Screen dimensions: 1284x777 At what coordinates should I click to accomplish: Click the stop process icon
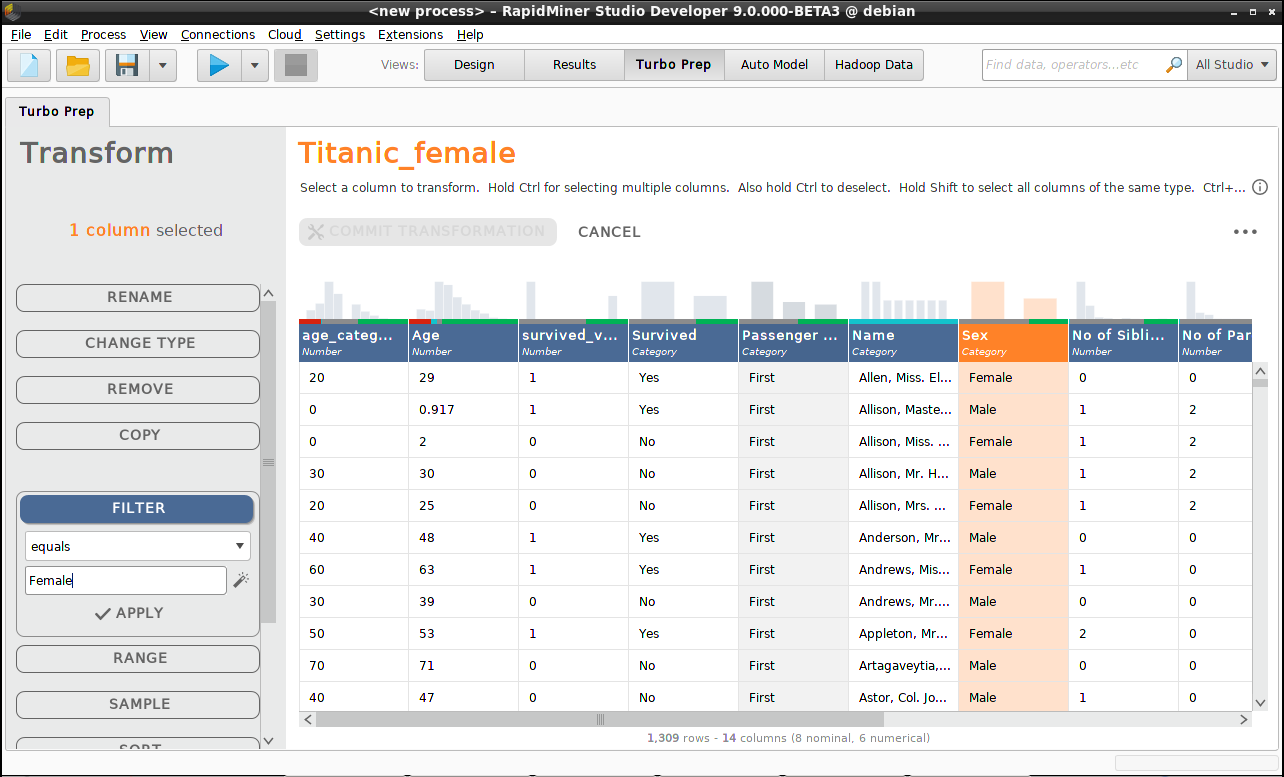tap(296, 65)
